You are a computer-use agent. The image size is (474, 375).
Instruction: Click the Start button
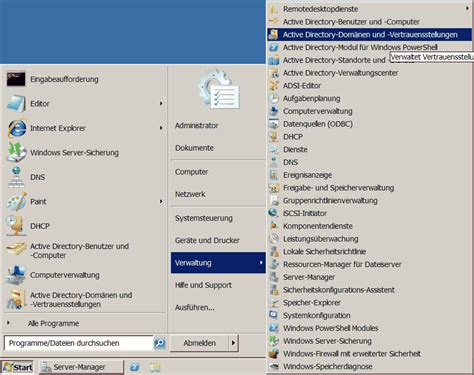pos(18,367)
